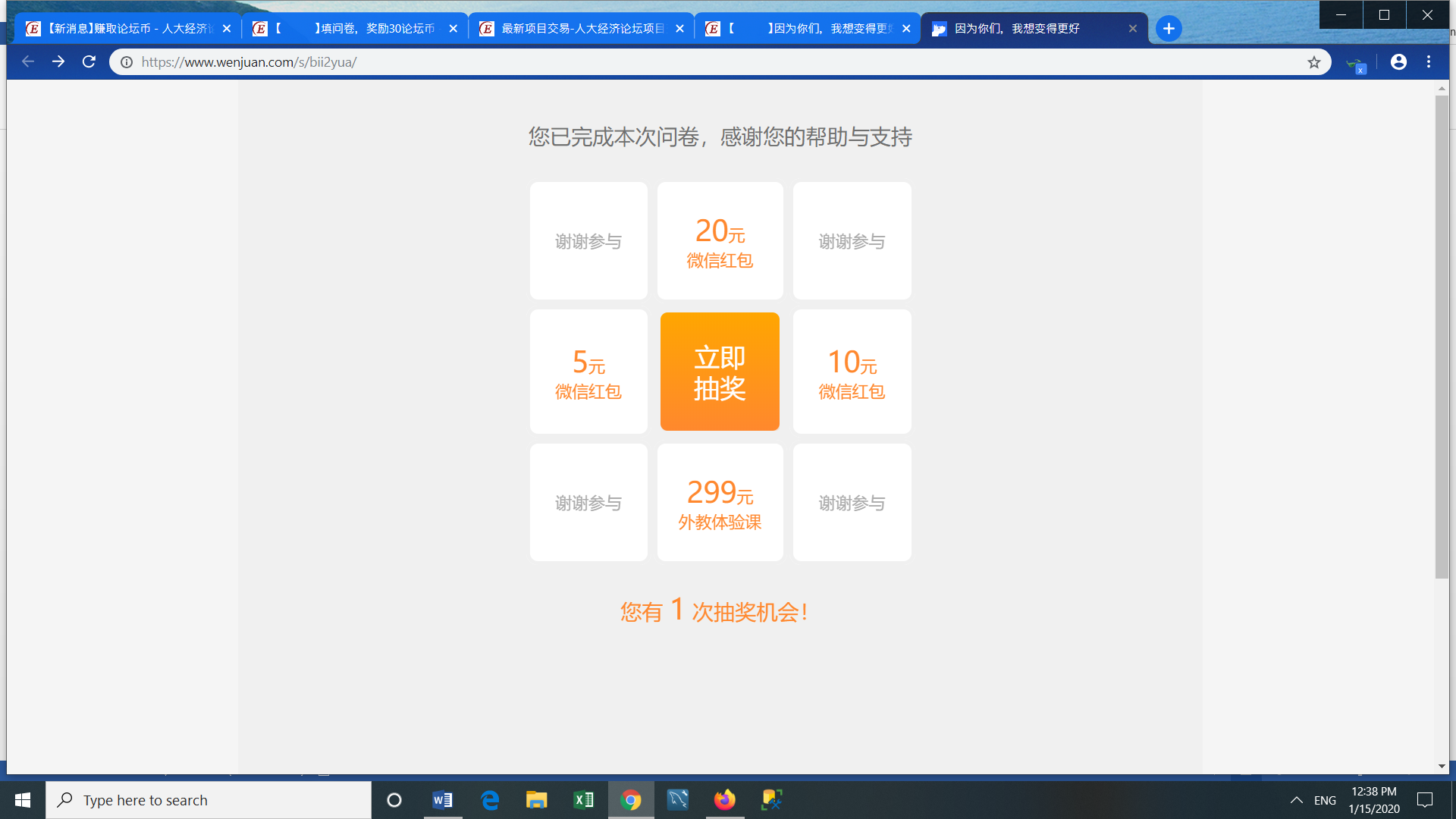Bookmark this page with star icon
The image size is (1456, 819).
coord(1314,62)
